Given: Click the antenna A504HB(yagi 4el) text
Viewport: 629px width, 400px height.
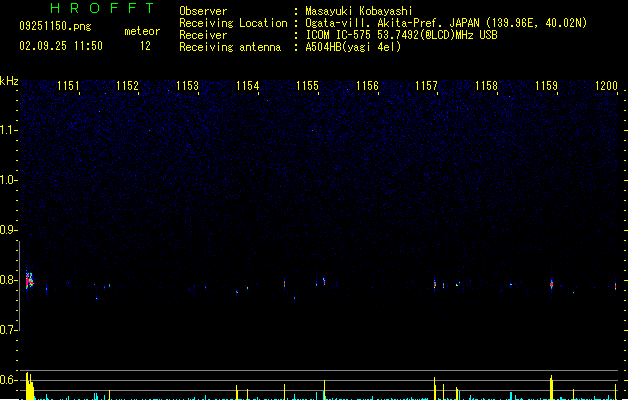Looking at the screenshot, I should [353, 47].
